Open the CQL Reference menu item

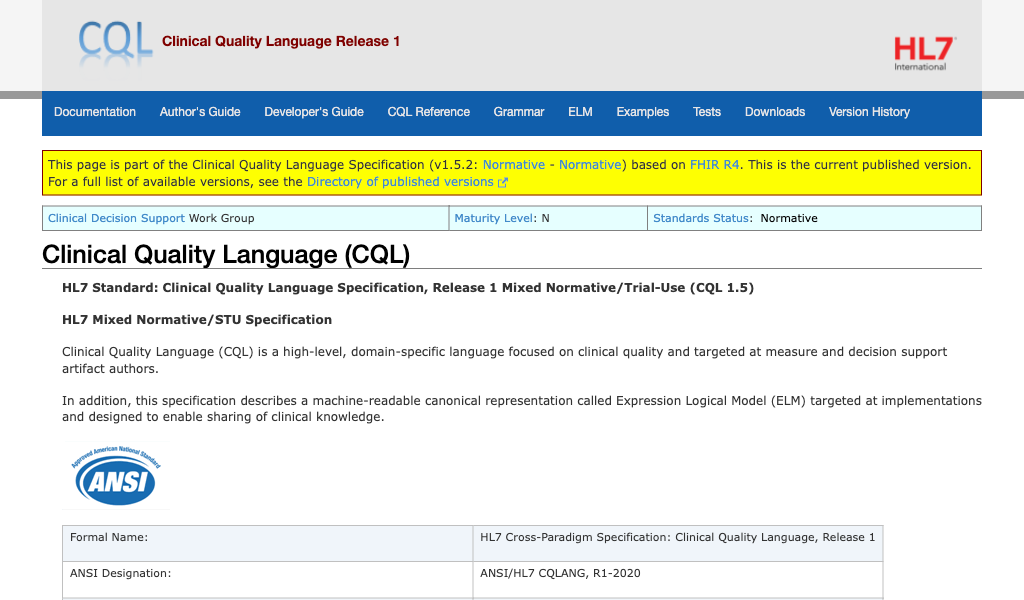(x=428, y=112)
